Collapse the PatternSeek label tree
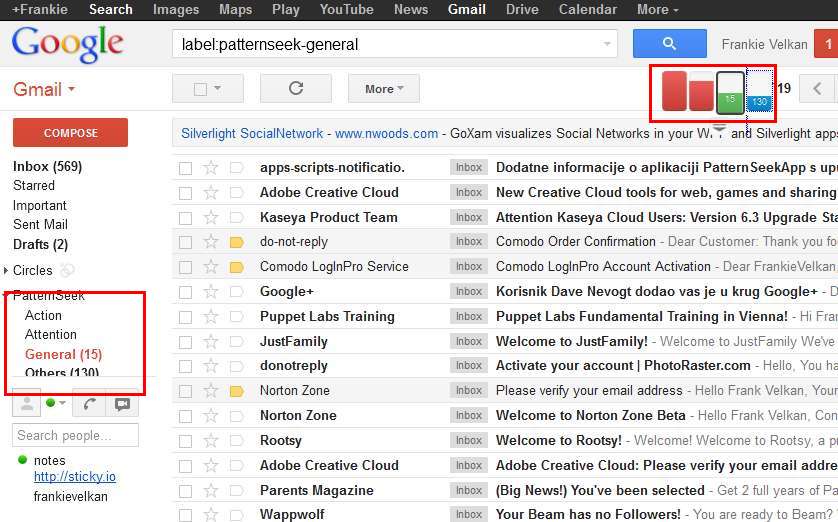Viewport: 838px width, 522px height. click(x=6, y=295)
